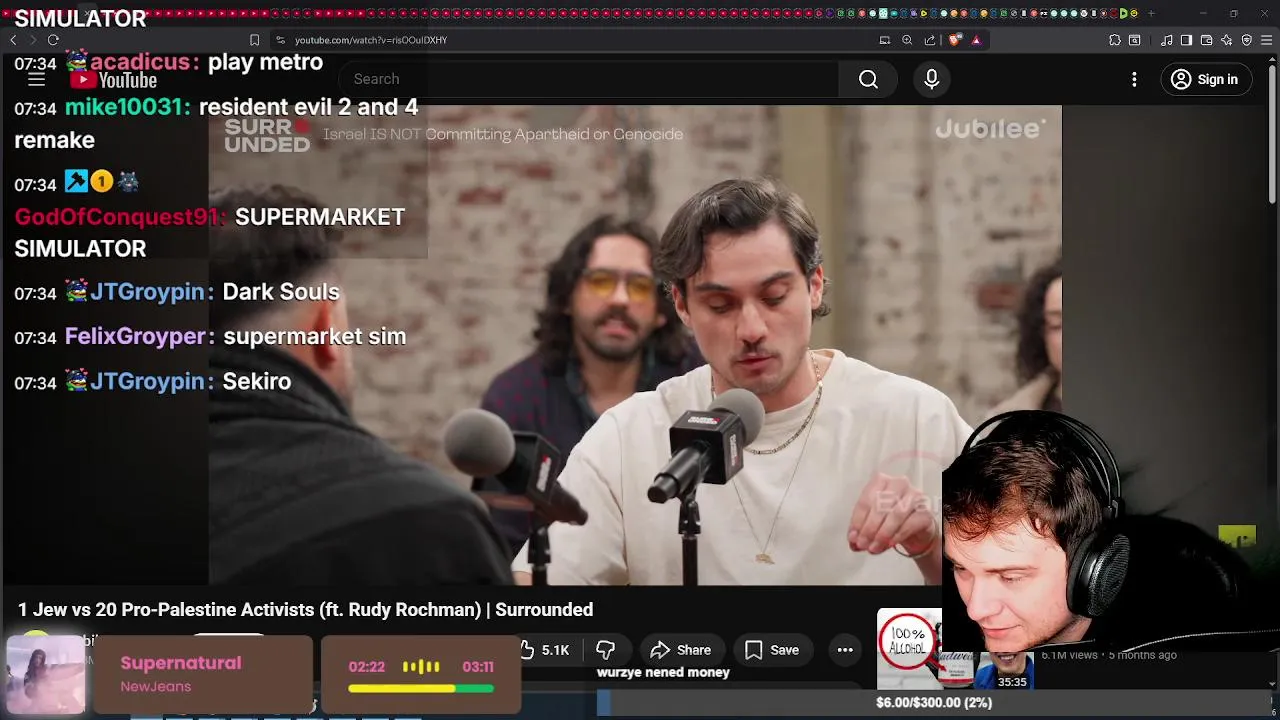Reload the page with the refresh icon
The height and width of the screenshot is (720, 1280).
pyautogui.click(x=53, y=40)
